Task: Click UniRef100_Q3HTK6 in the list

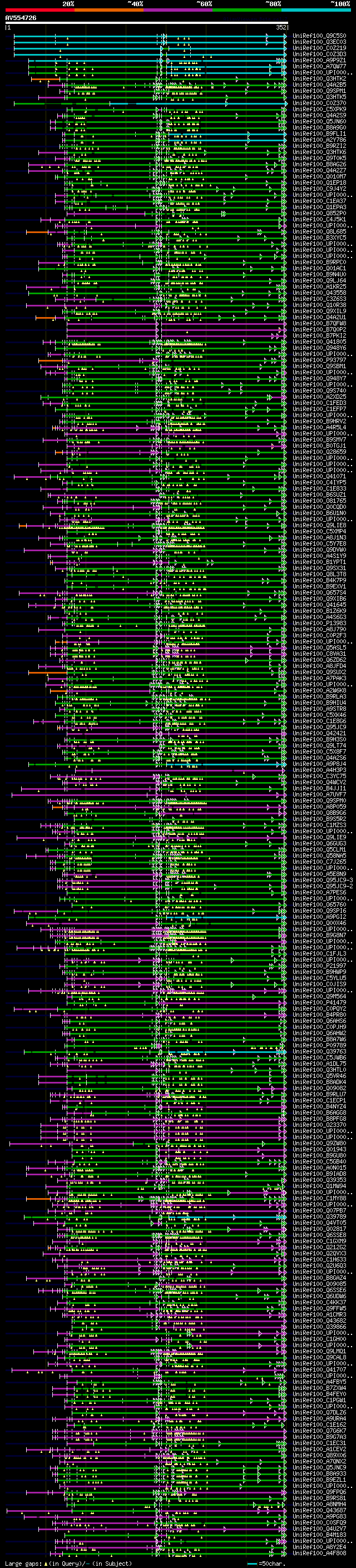Action: tap(319, 152)
